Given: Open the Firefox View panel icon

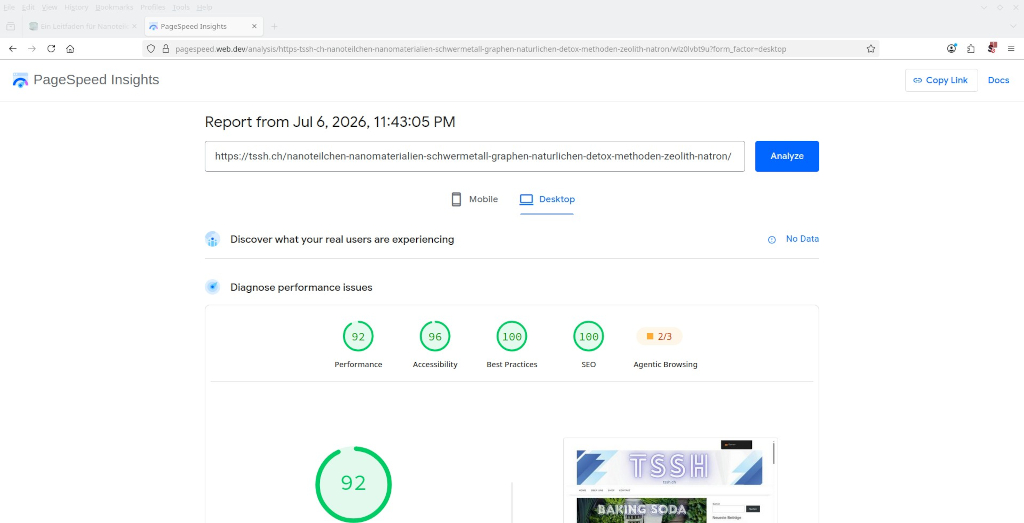Looking at the screenshot, I should (10, 26).
